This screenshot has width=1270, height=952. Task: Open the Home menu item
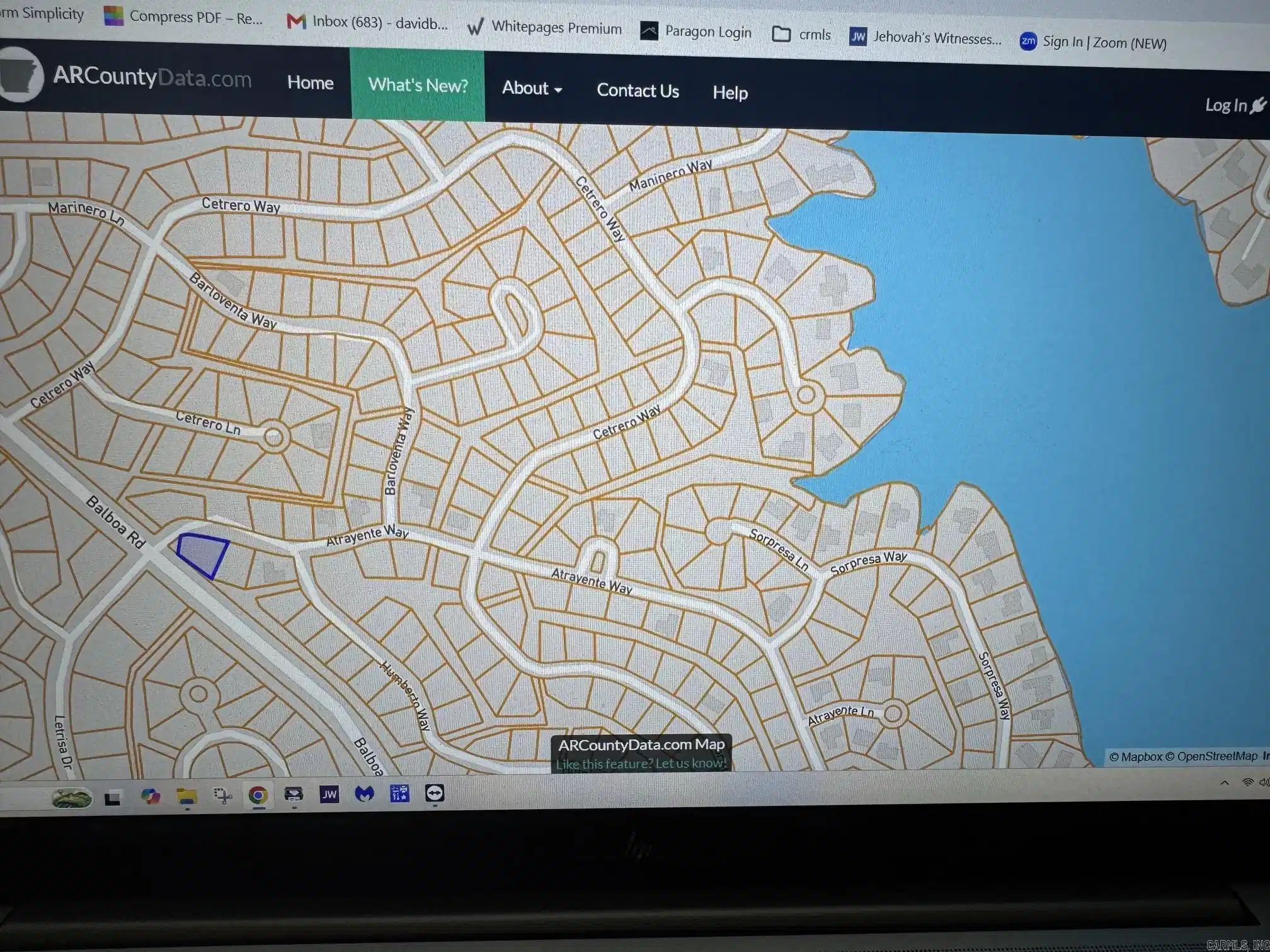pyautogui.click(x=310, y=82)
